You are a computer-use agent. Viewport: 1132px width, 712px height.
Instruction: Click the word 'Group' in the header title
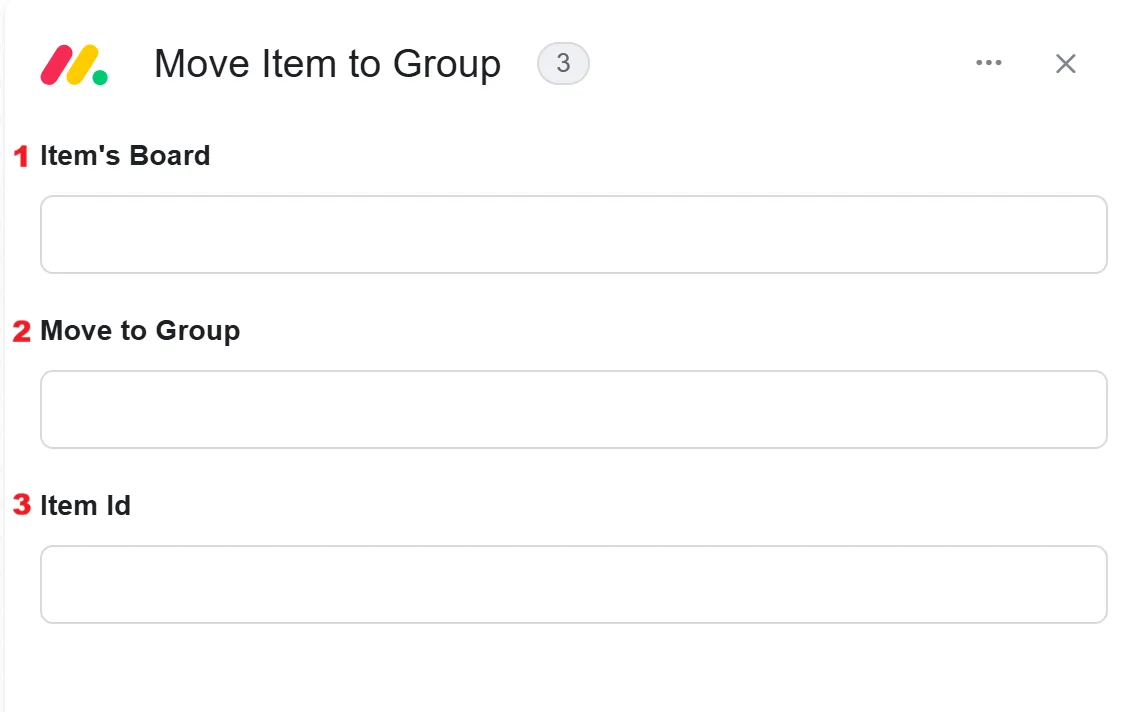click(447, 65)
